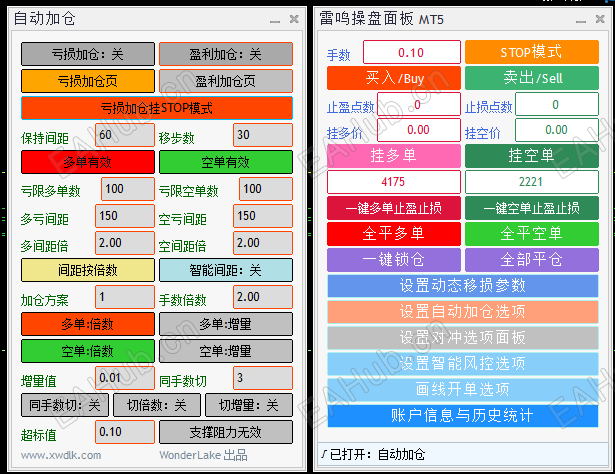Edit the 保持间距 field value 60

pos(125,135)
